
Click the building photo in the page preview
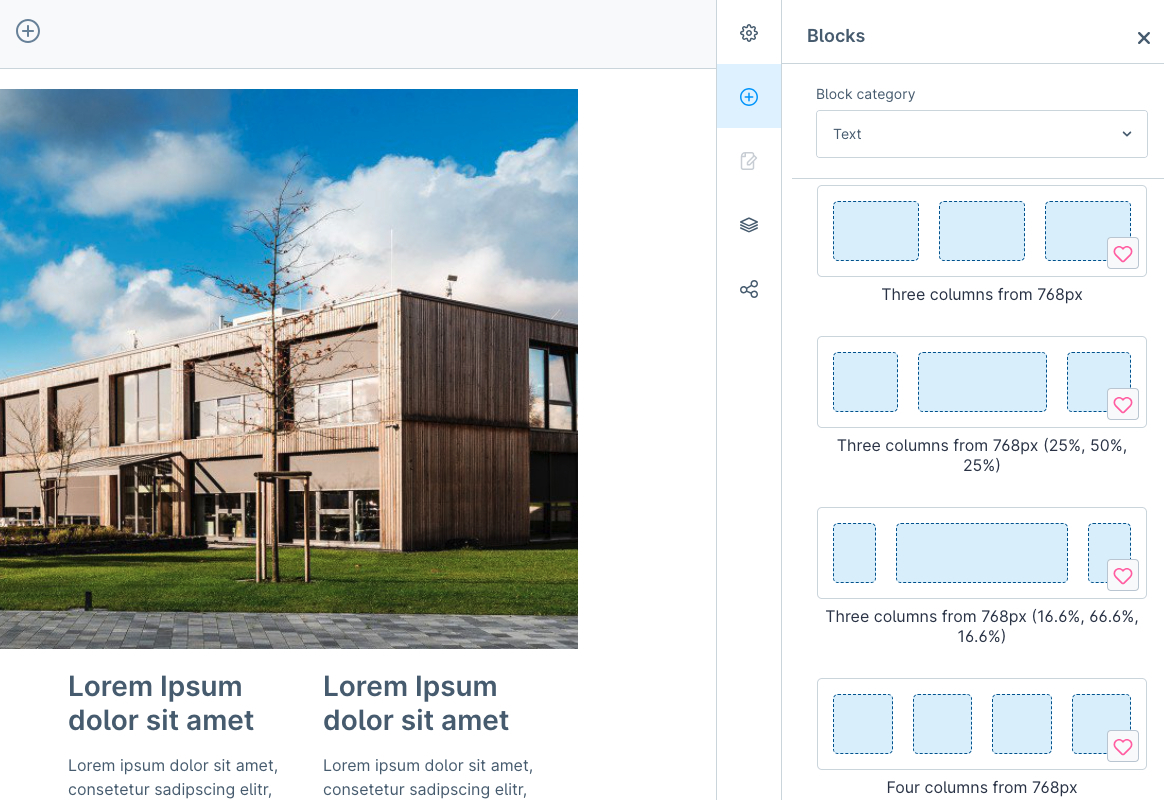click(289, 368)
